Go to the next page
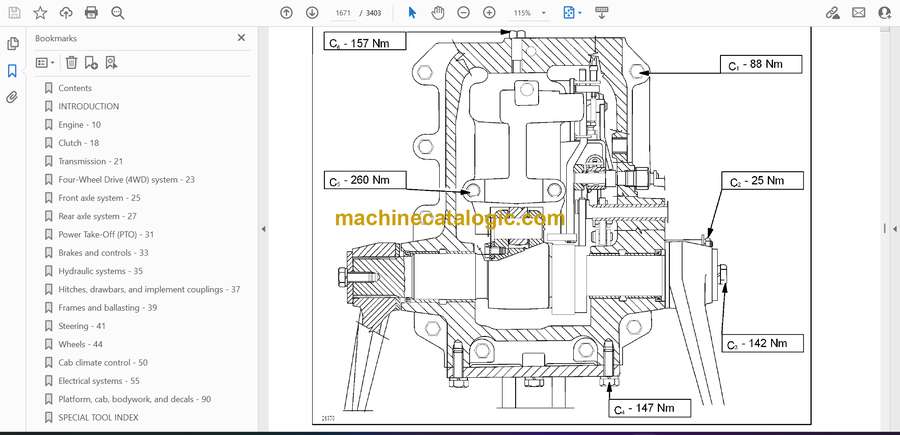Viewport: 900px width, 435px height. coord(312,13)
